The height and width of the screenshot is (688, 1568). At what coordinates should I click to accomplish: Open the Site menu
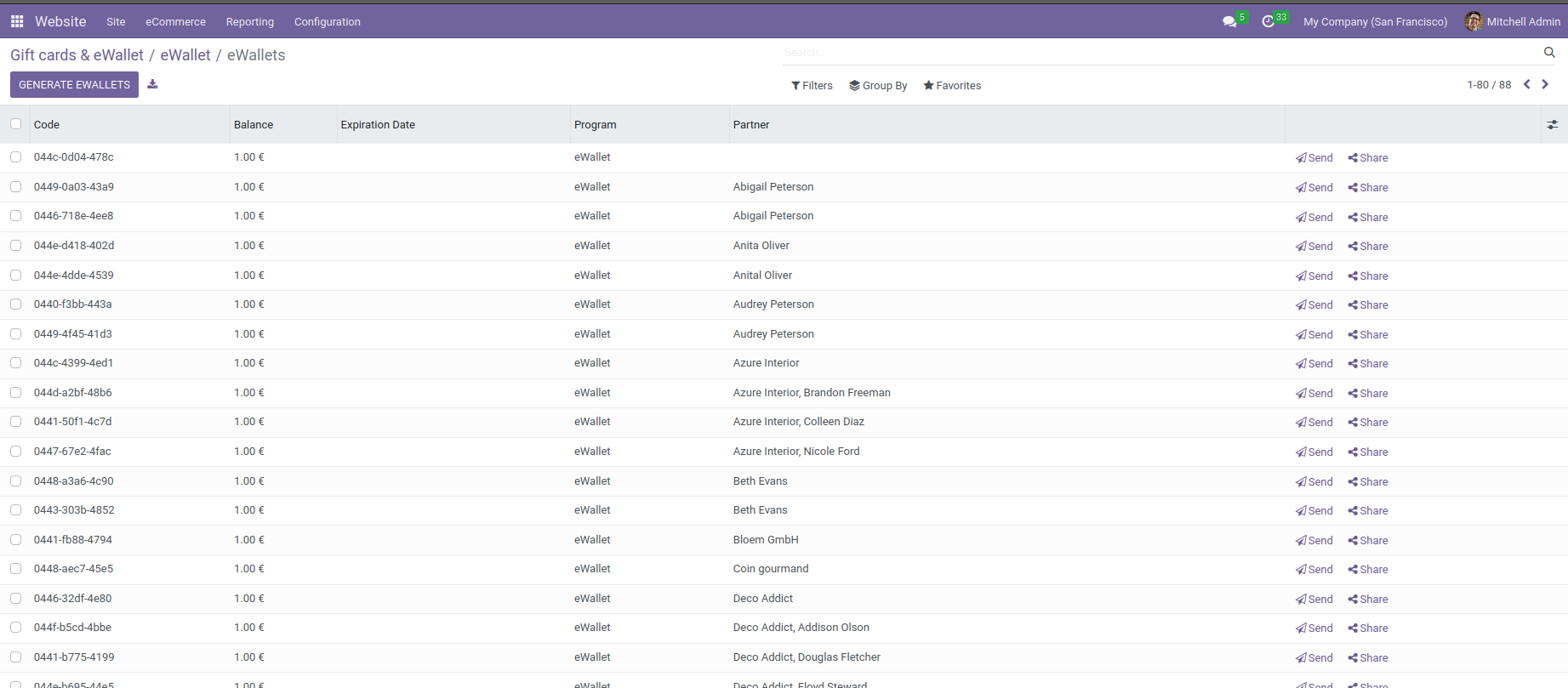point(116,21)
